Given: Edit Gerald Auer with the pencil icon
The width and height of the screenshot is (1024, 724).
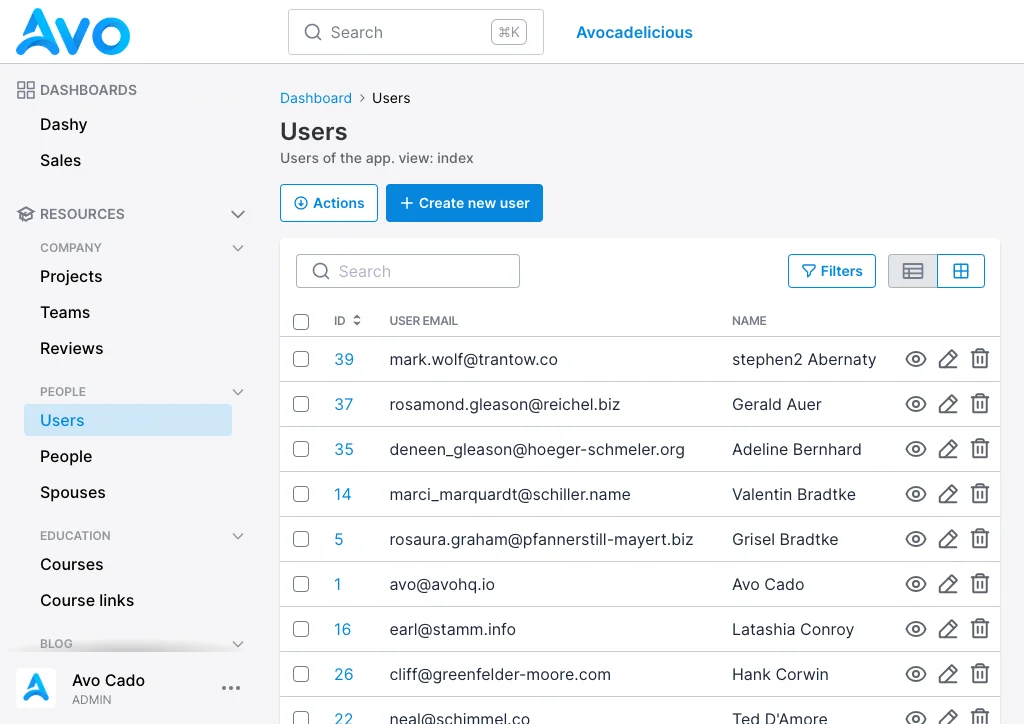Looking at the screenshot, I should click(948, 404).
